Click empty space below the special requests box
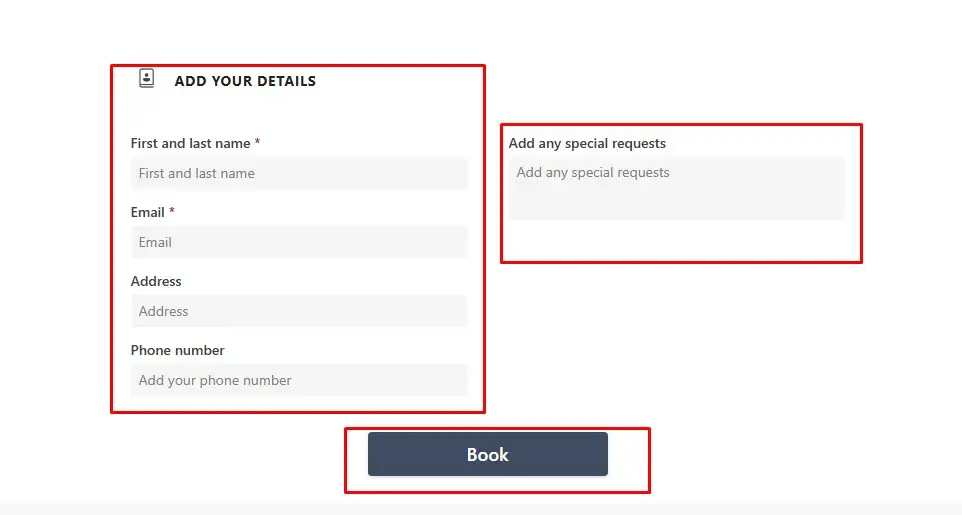The width and height of the screenshot is (962, 515). tap(677, 240)
